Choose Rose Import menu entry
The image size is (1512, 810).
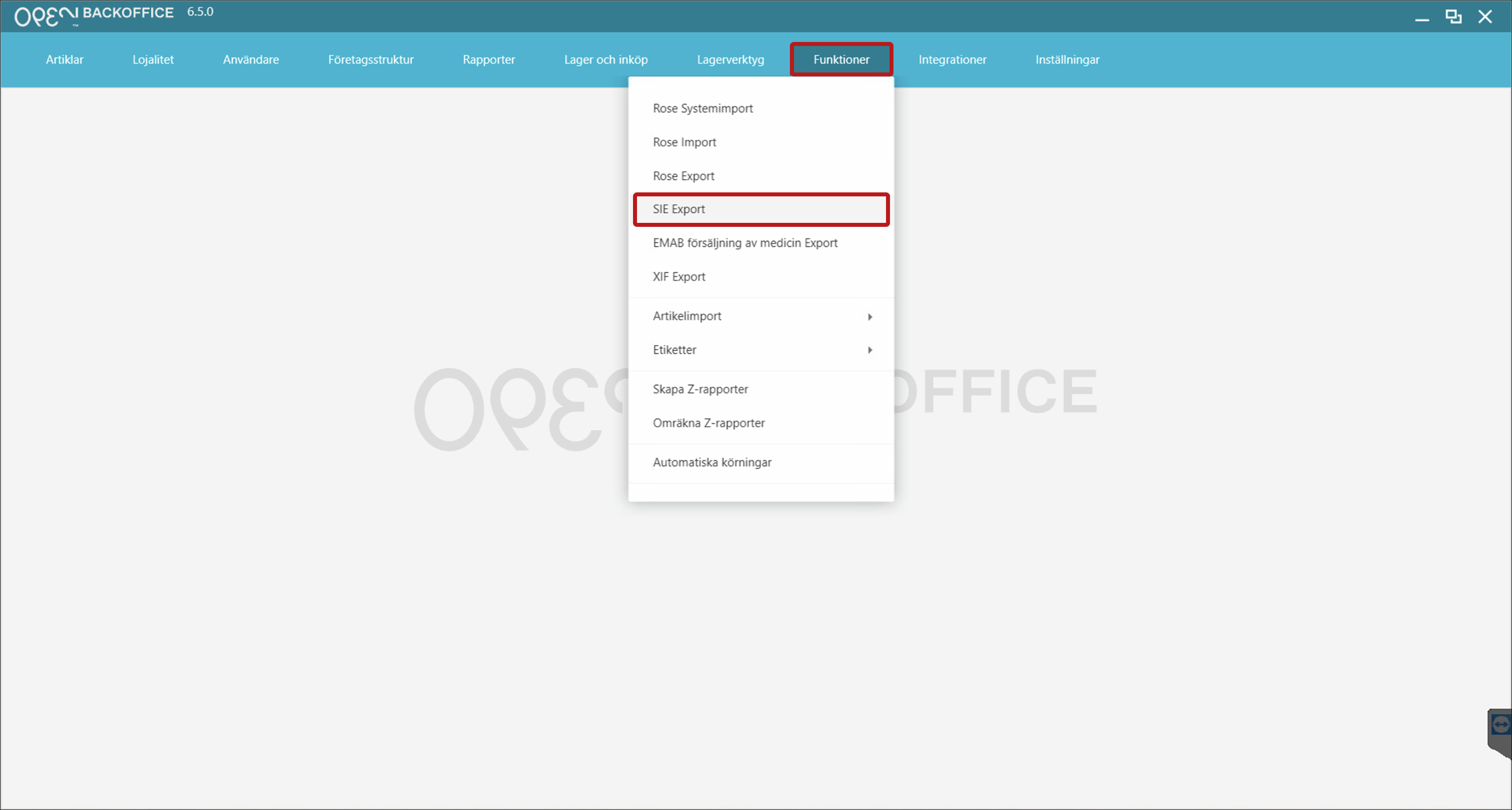tap(760, 142)
